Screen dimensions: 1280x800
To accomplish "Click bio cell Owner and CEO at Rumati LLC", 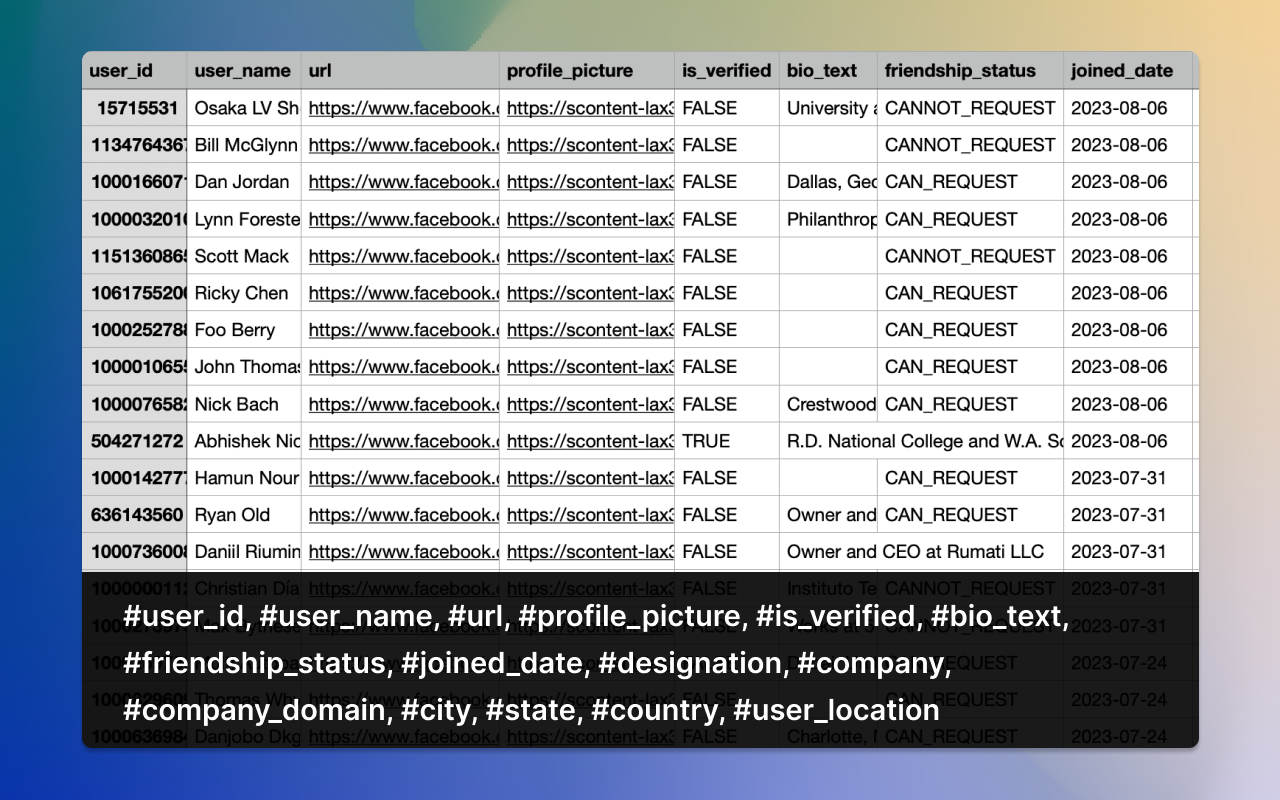I will pyautogui.click(x=921, y=552).
